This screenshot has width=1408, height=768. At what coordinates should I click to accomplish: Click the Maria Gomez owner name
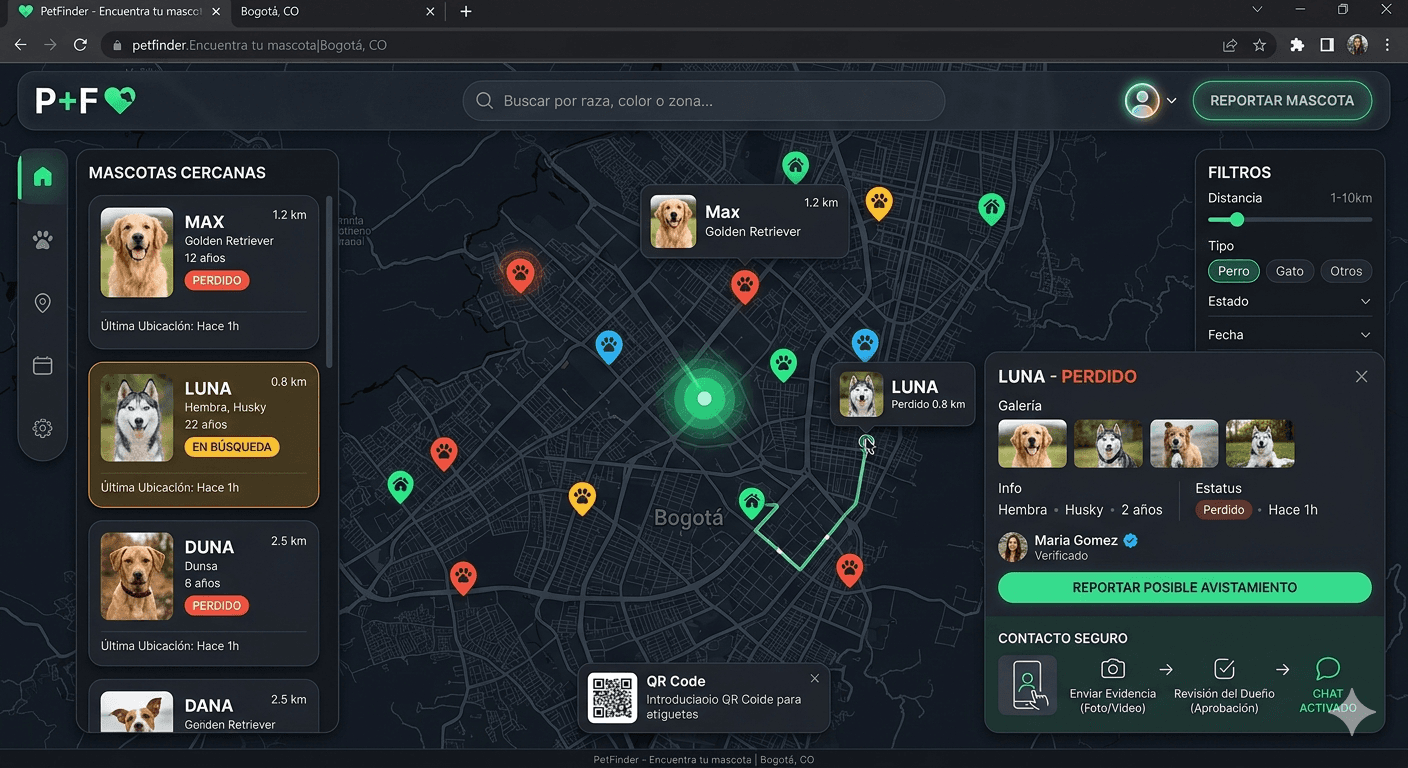tap(1076, 540)
